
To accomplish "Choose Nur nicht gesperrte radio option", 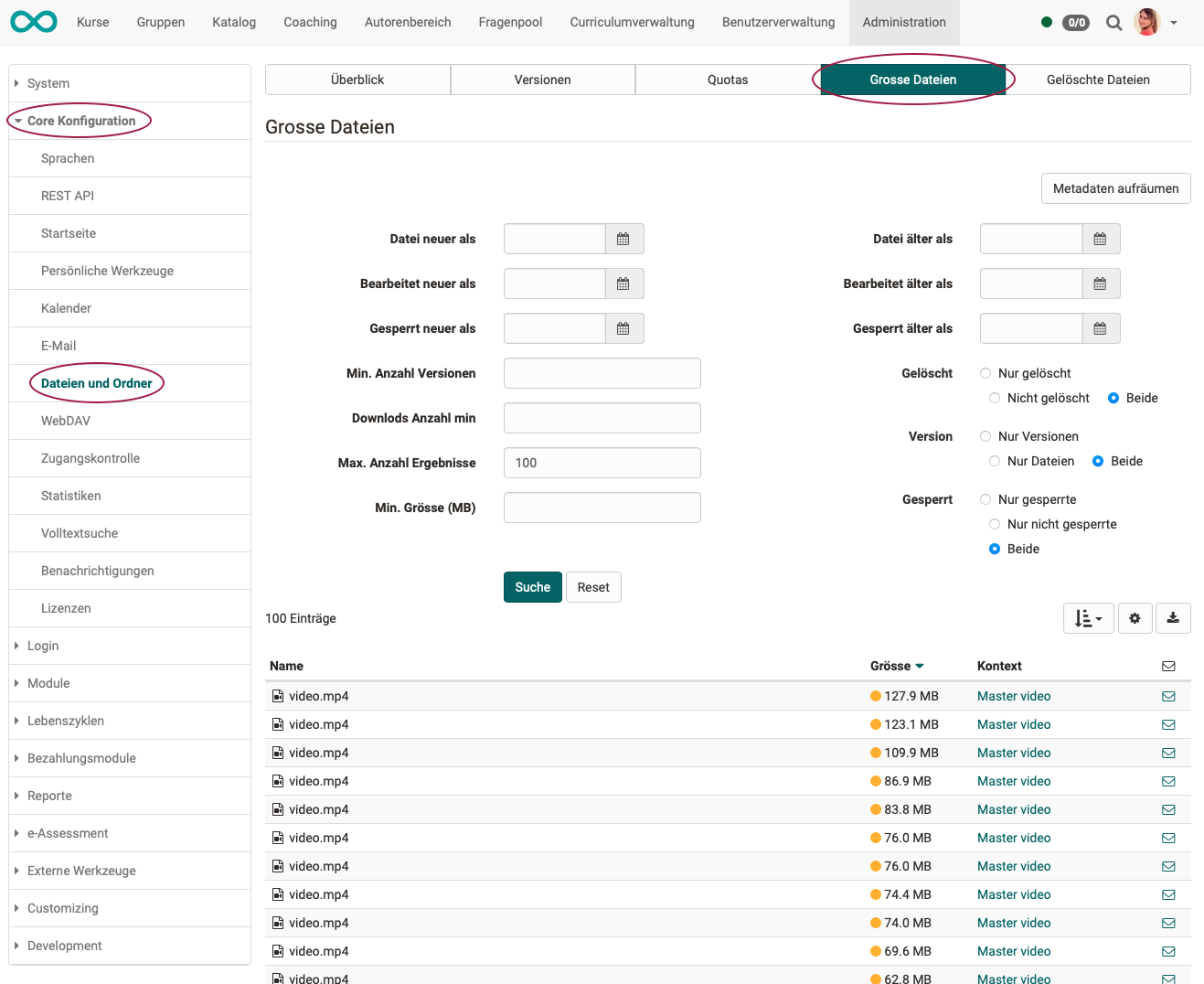I will (x=995, y=524).
